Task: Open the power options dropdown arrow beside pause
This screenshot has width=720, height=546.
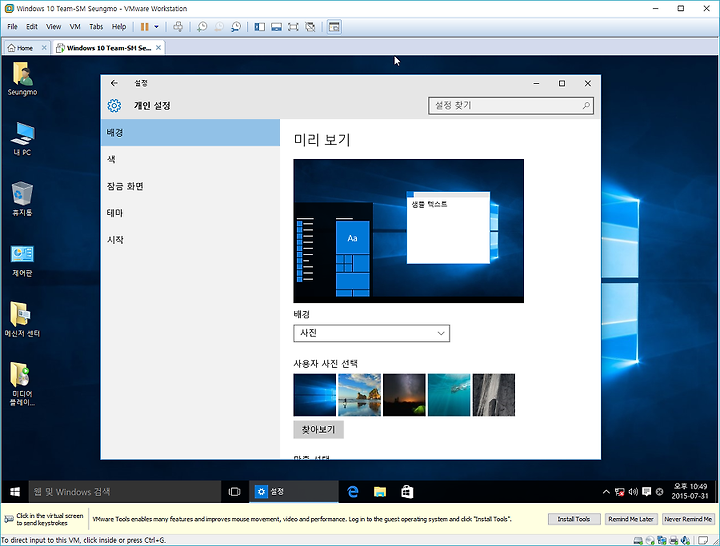Action: (x=156, y=27)
